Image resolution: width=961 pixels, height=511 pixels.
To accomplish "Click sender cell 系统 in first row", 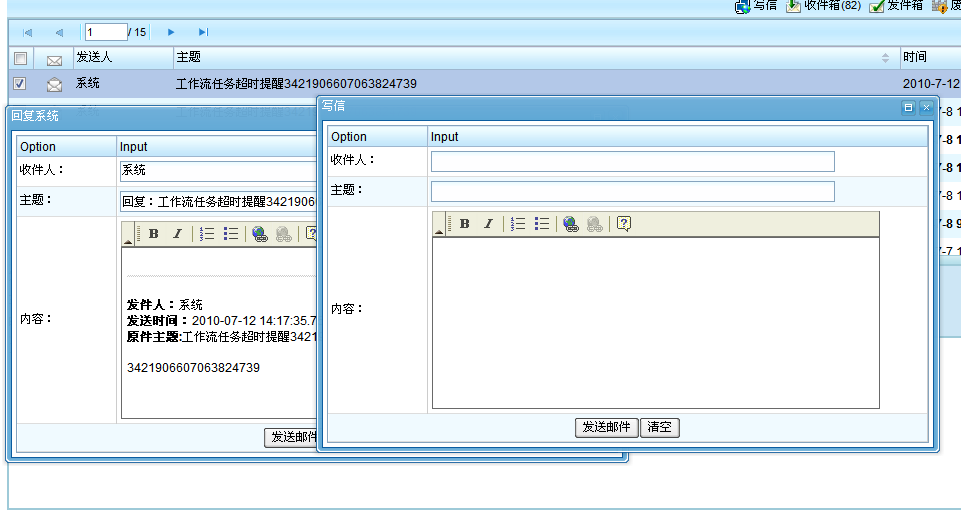I will pyautogui.click(x=88, y=83).
